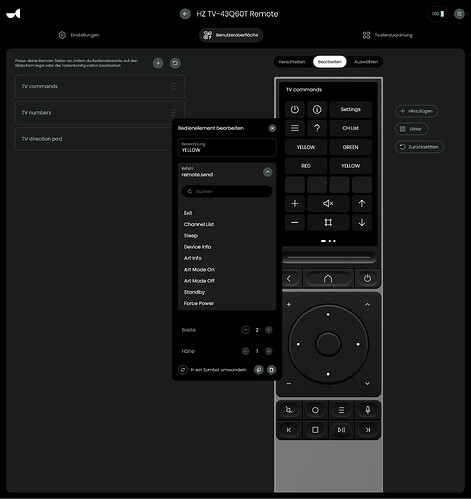
Task: Click the drag handle on the TV commands row
Action: tap(173, 86)
